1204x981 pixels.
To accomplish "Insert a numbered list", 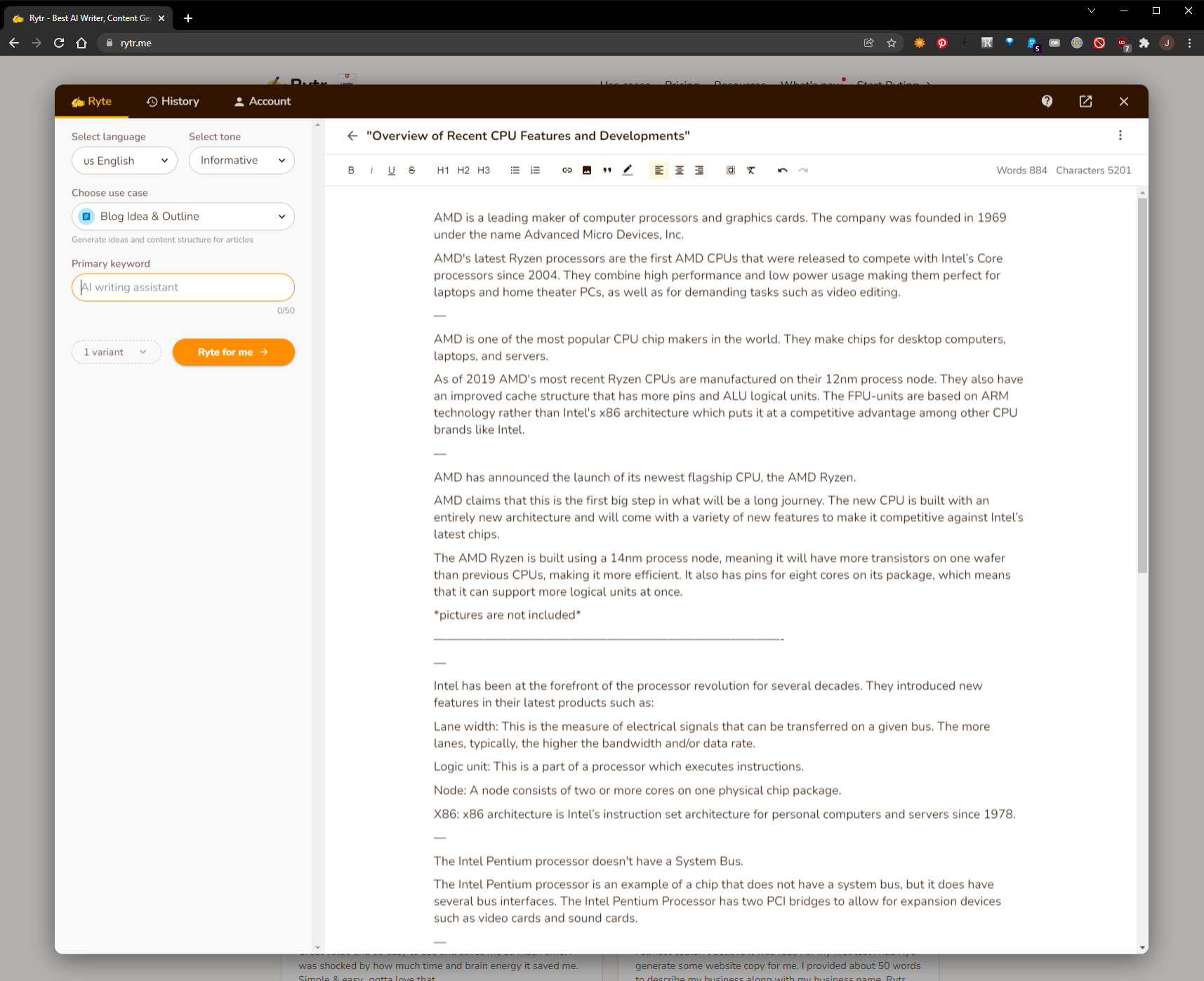I will [535, 171].
